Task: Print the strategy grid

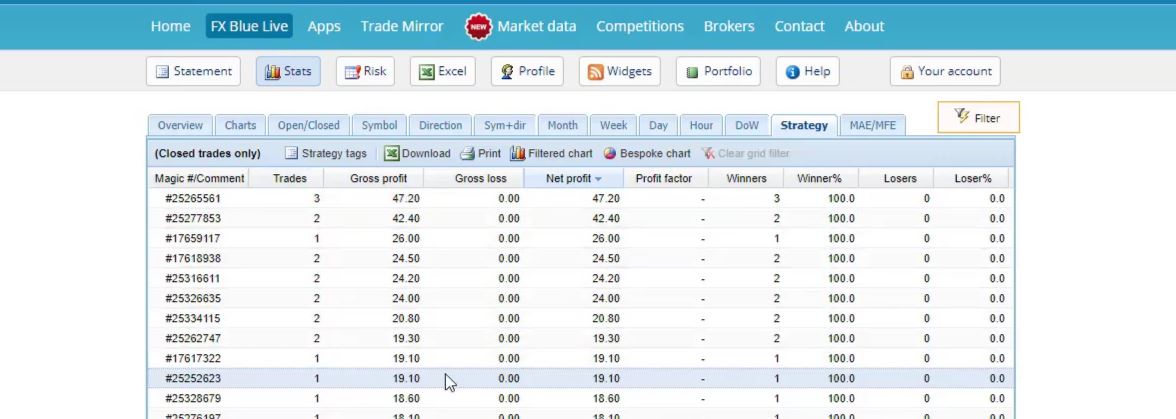Action: coord(480,154)
